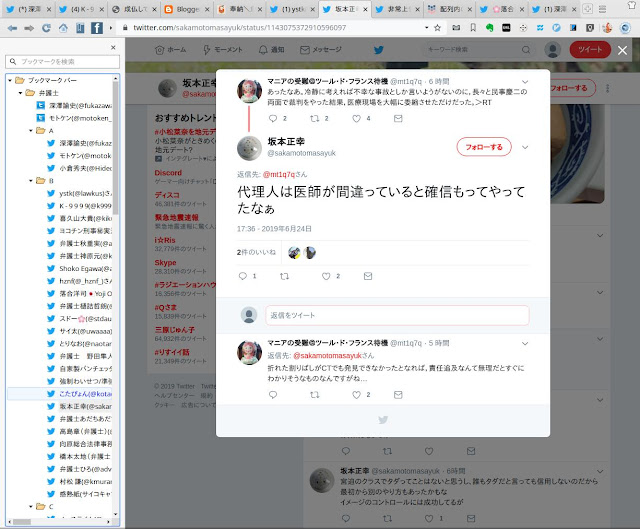Viewport: 640px width, 529px height.
Task: Click the browser forward arrow
Action: pos(29,28)
